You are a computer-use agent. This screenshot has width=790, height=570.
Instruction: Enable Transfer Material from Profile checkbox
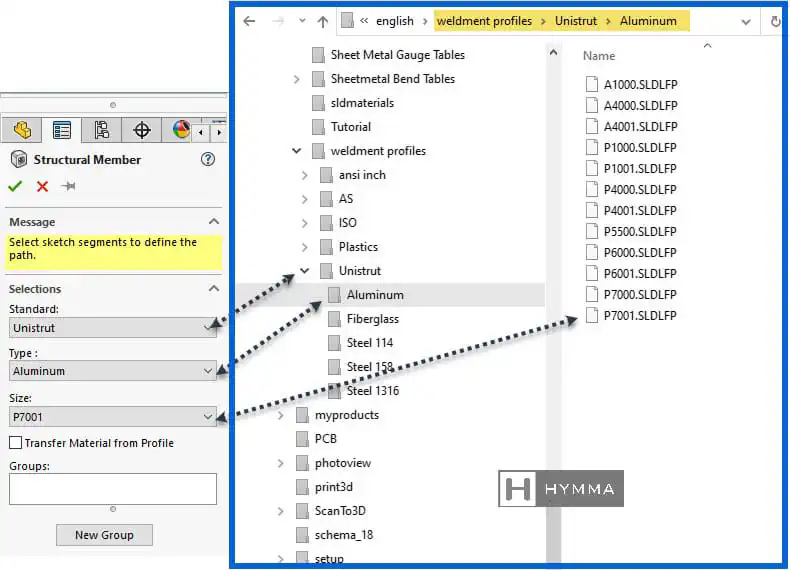point(16,442)
